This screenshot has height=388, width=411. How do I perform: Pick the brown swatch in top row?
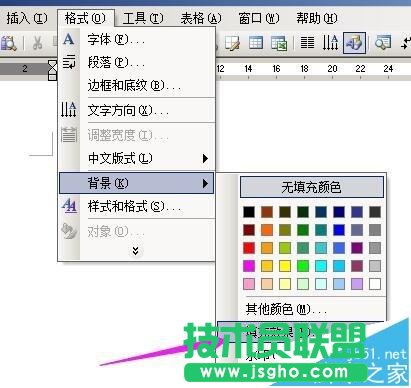coord(267,212)
